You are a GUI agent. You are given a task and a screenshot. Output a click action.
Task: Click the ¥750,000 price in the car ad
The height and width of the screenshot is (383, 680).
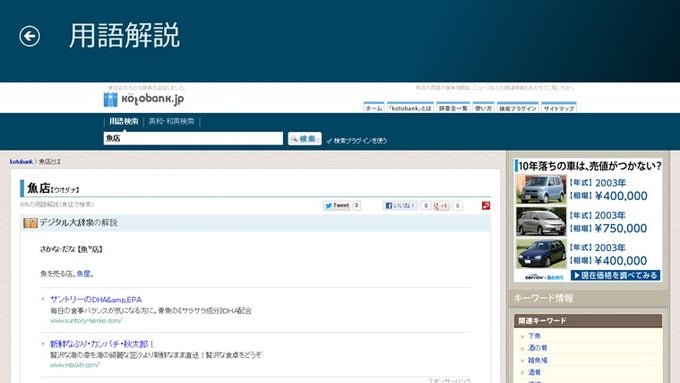point(621,228)
